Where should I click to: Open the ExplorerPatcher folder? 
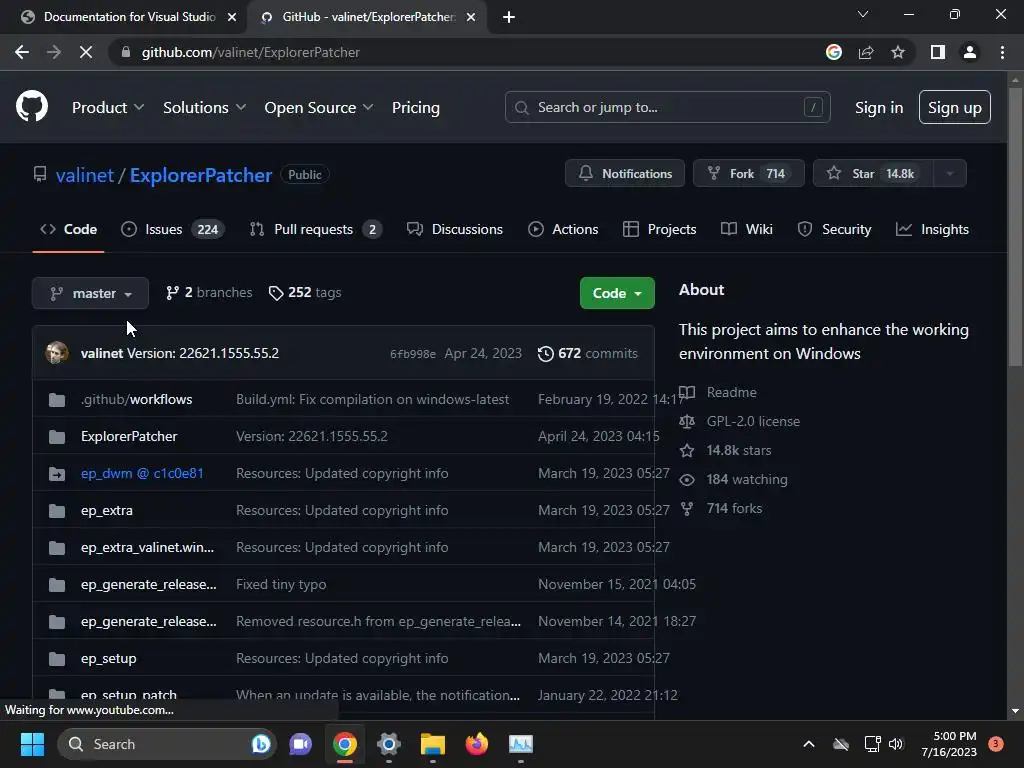tap(129, 436)
